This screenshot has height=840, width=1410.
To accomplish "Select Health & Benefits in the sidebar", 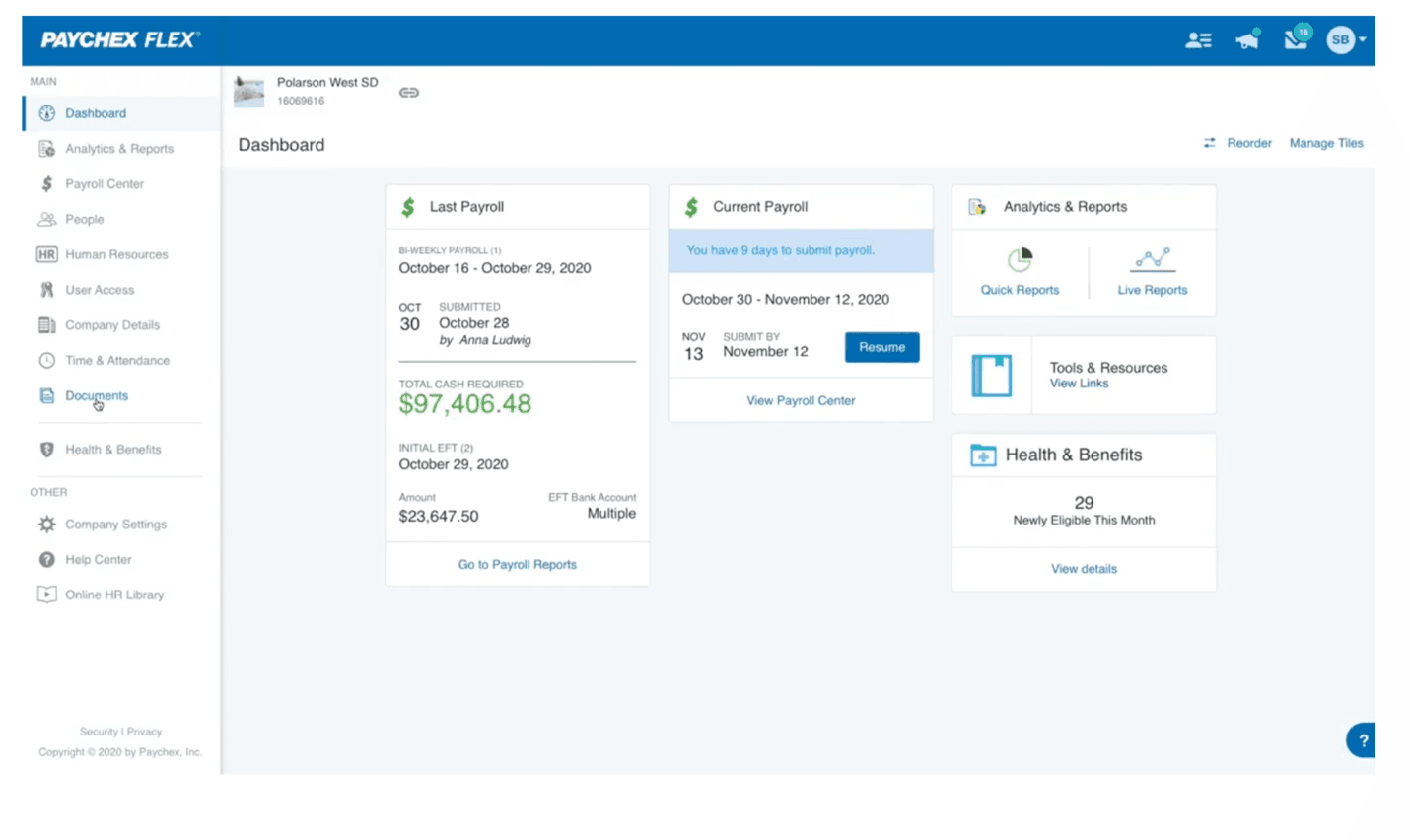I will click(112, 449).
